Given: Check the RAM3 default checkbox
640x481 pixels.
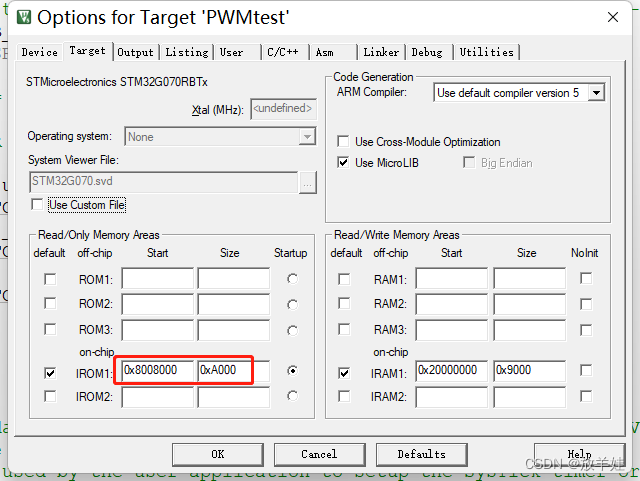Looking at the screenshot, I should [x=344, y=329].
